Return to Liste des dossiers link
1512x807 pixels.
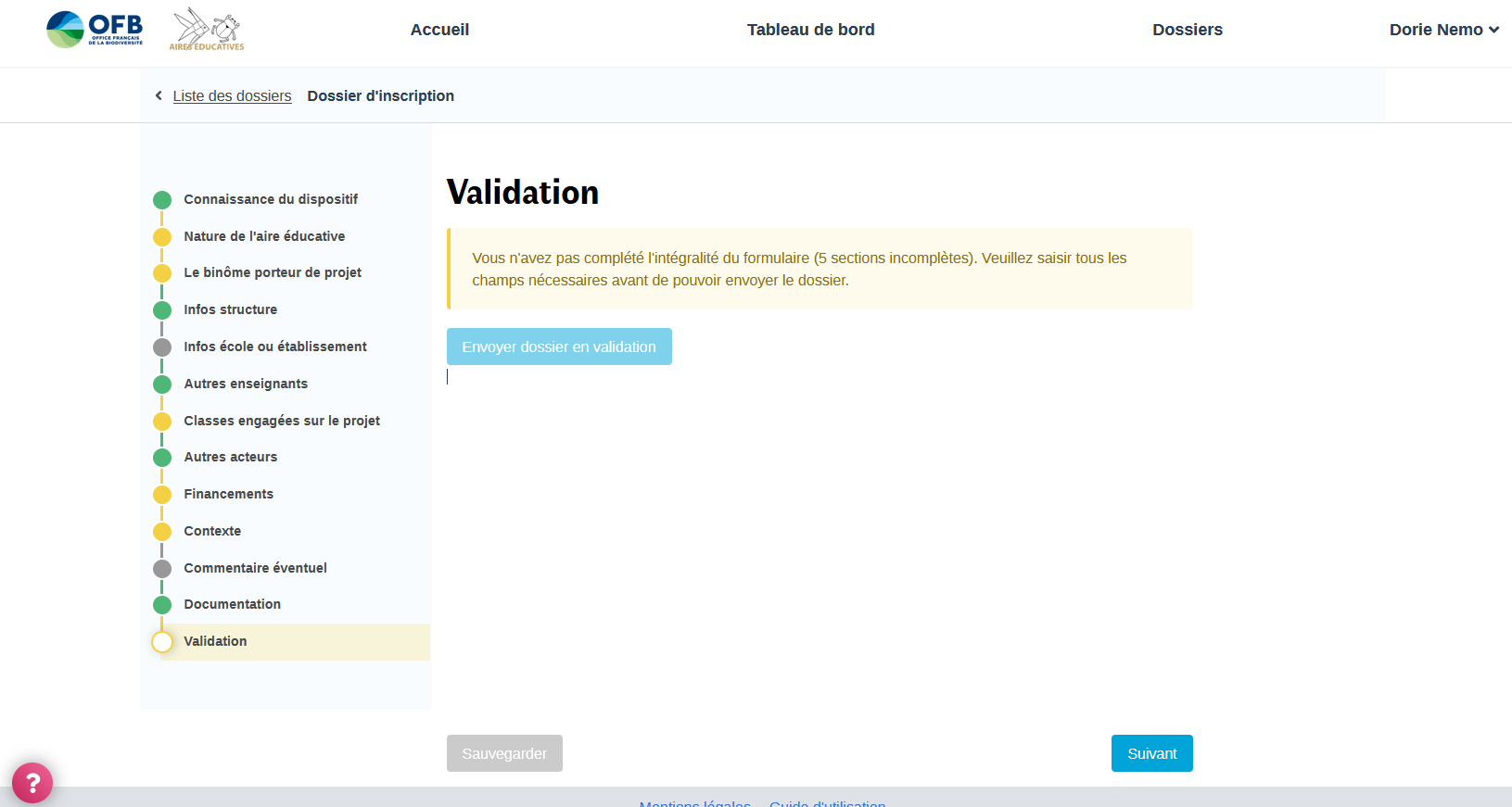click(x=232, y=96)
